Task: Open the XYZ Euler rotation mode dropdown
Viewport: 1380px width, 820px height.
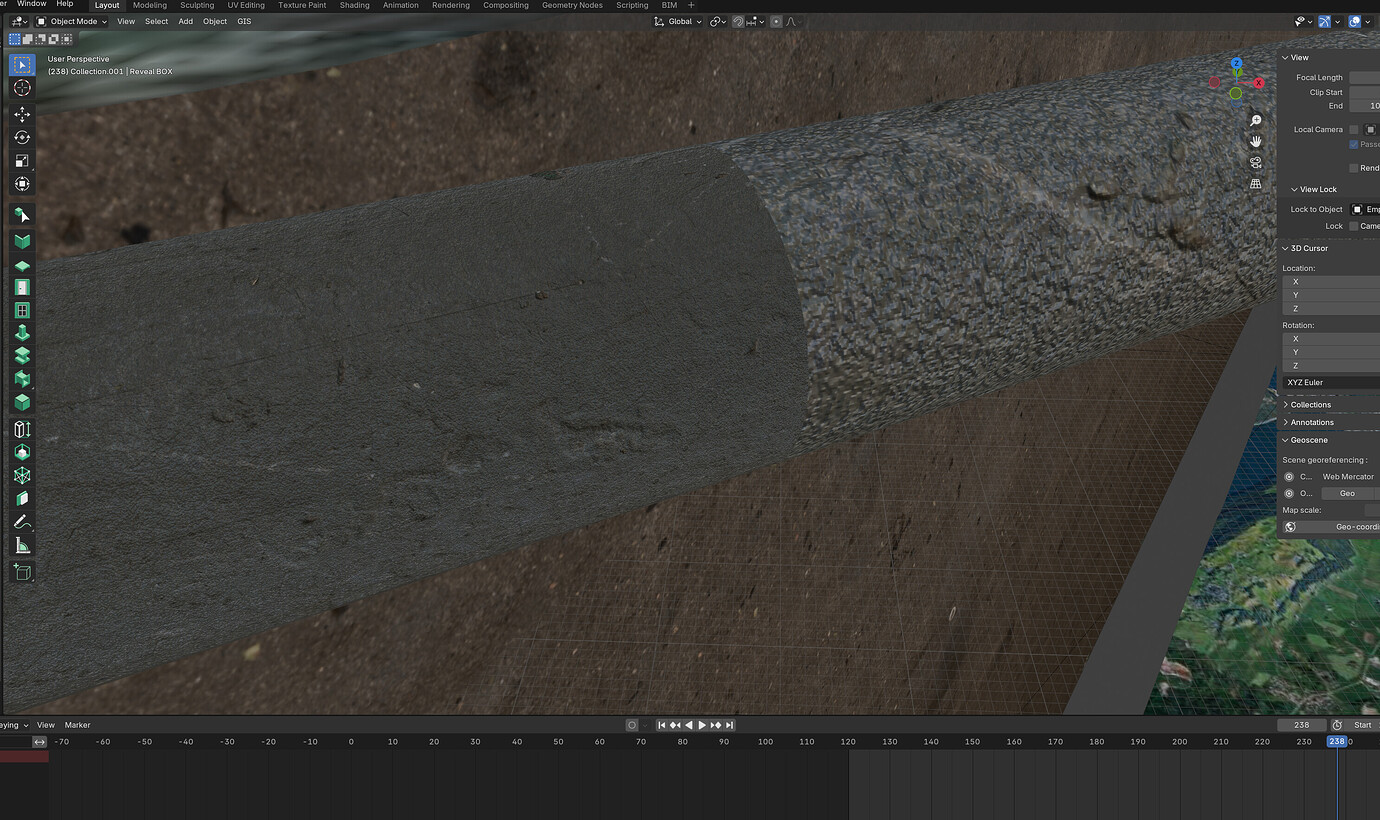Action: pos(1331,382)
